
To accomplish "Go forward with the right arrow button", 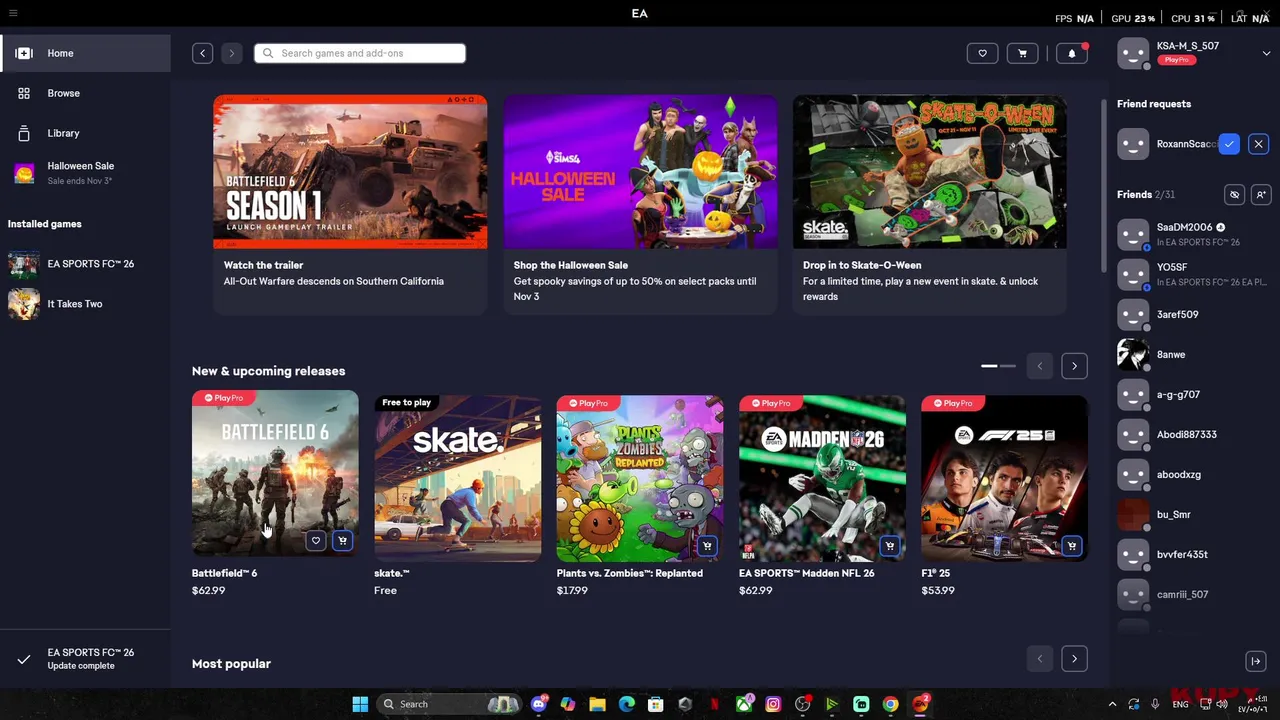I will point(231,53).
